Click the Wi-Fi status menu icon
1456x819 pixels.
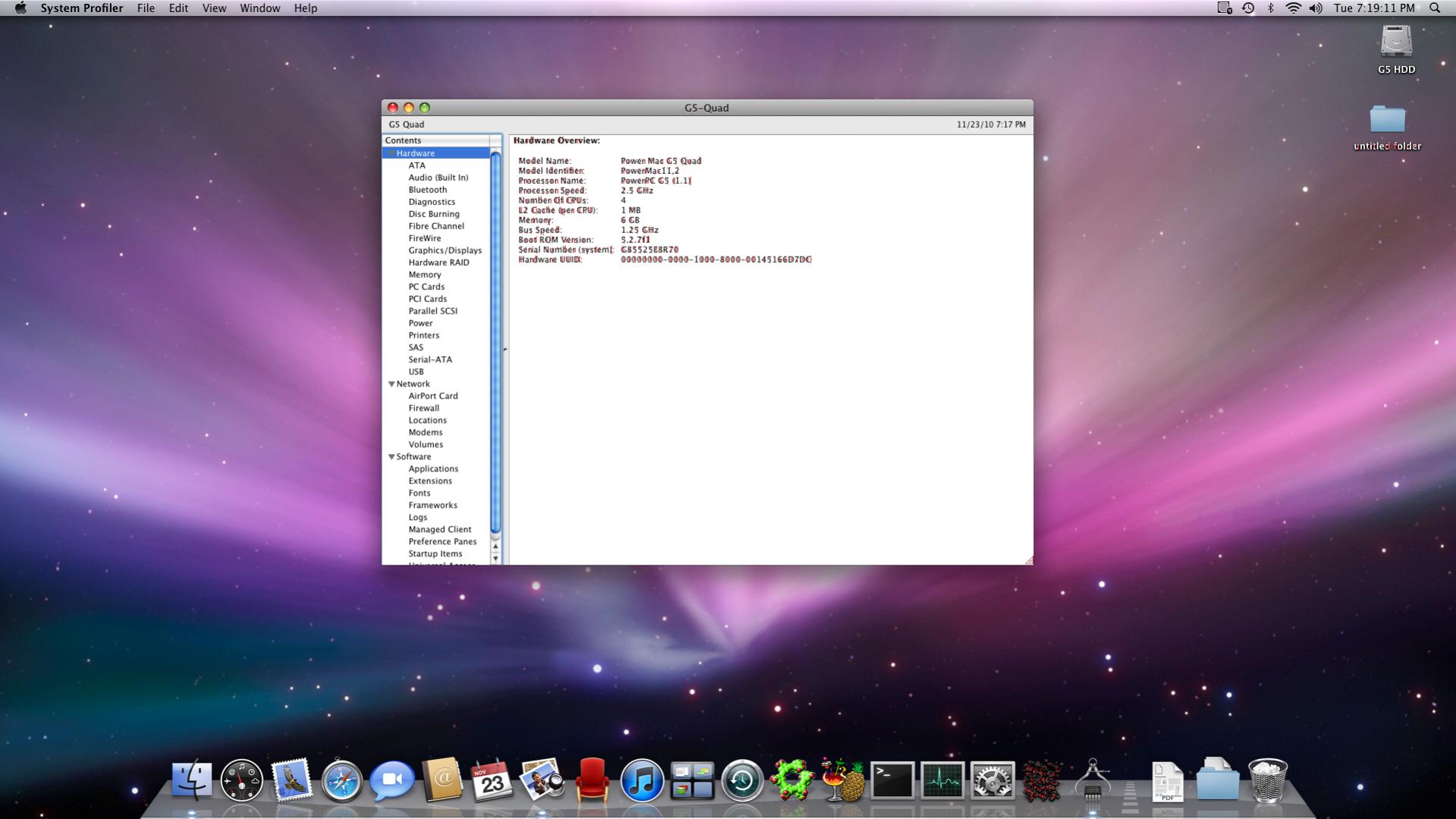1294,8
